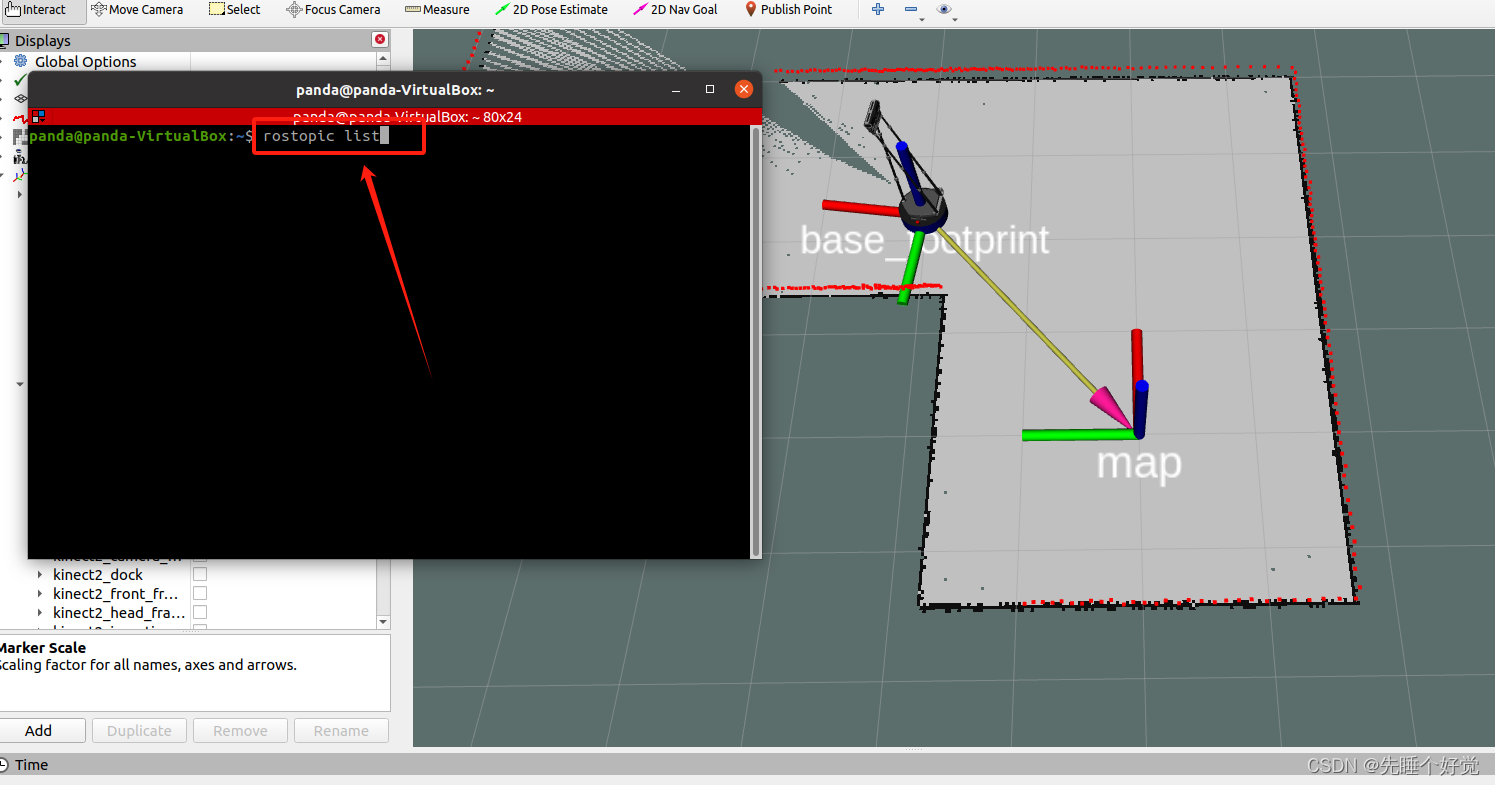The width and height of the screenshot is (1495, 785).
Task: Select the 2D Pose Estimate tool
Action: click(551, 10)
